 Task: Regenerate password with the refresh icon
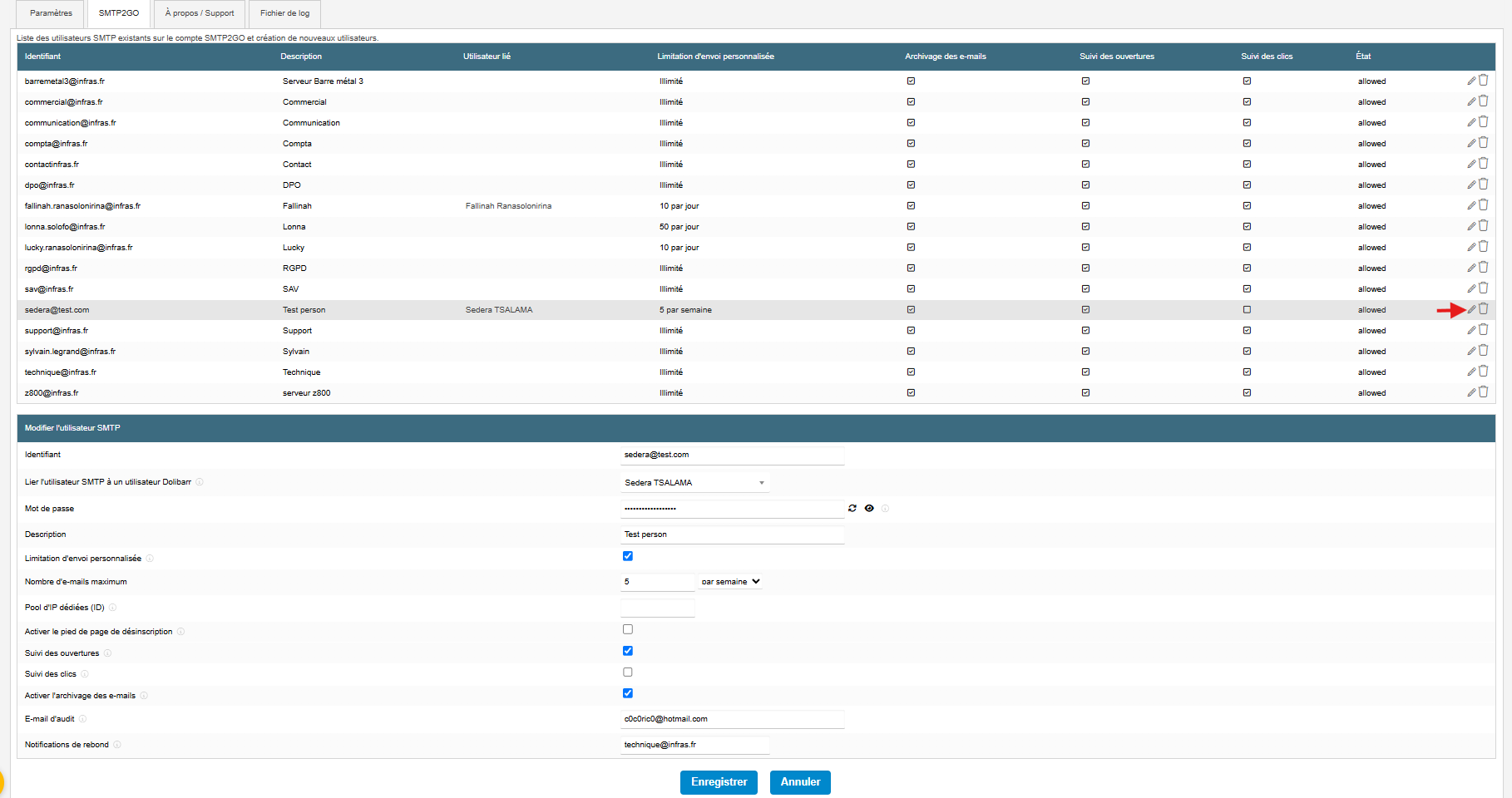(x=852, y=508)
